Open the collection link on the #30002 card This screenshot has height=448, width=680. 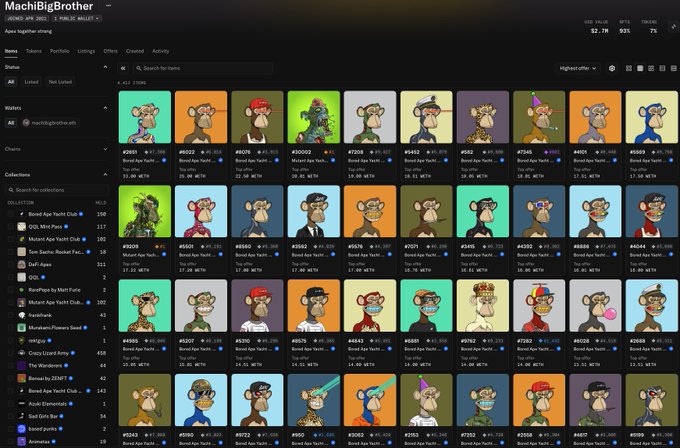coord(310,160)
